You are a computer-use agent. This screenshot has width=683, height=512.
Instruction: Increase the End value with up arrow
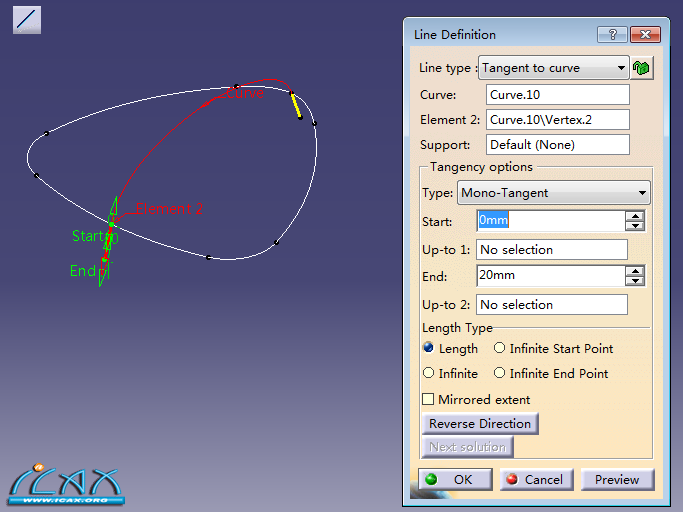click(636, 271)
